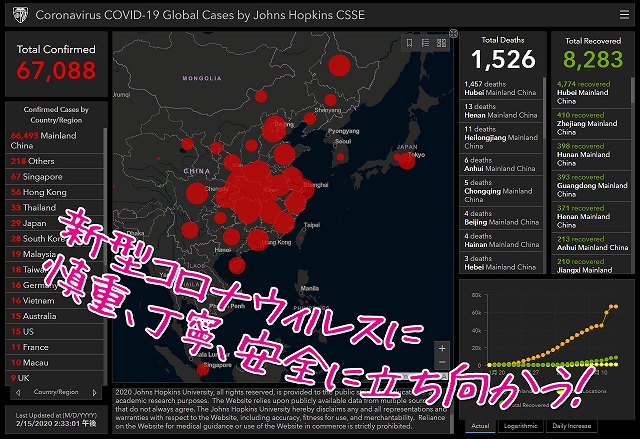The height and width of the screenshot is (439, 640).
Task: Open the map legend list icon
Action: 425,42
